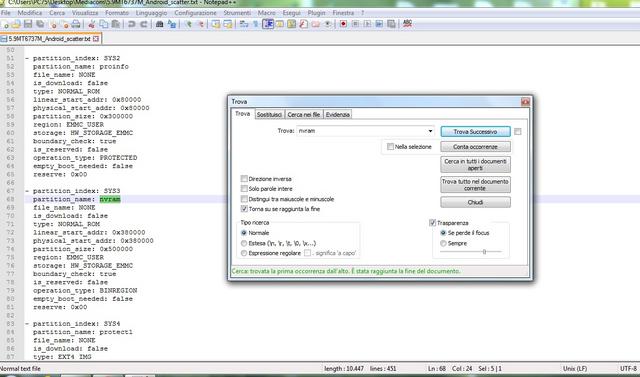640x377 pixels.
Task: Adjust the transparency slider
Action: coord(484,252)
